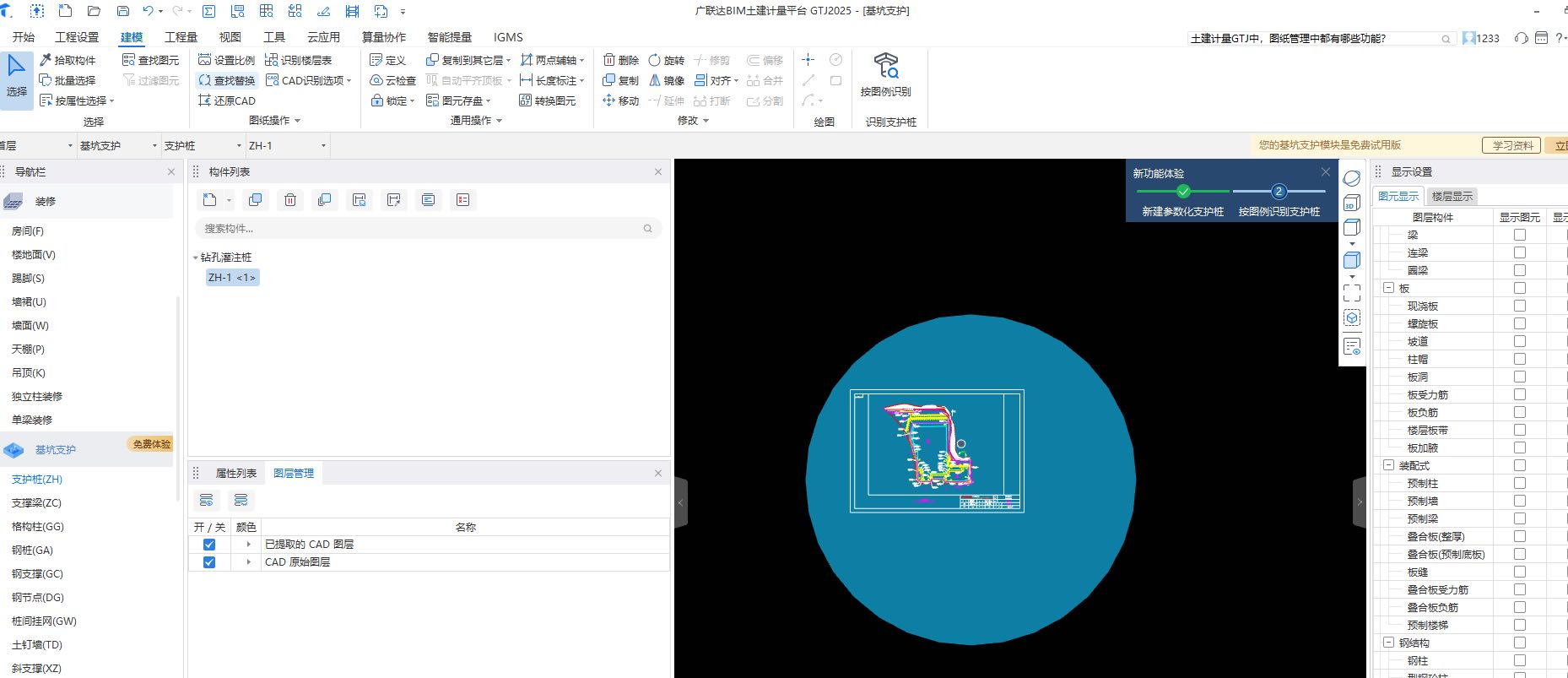The width and height of the screenshot is (1568, 678).
Task: Open the 智能提量 ribbon tab
Action: tap(450, 37)
